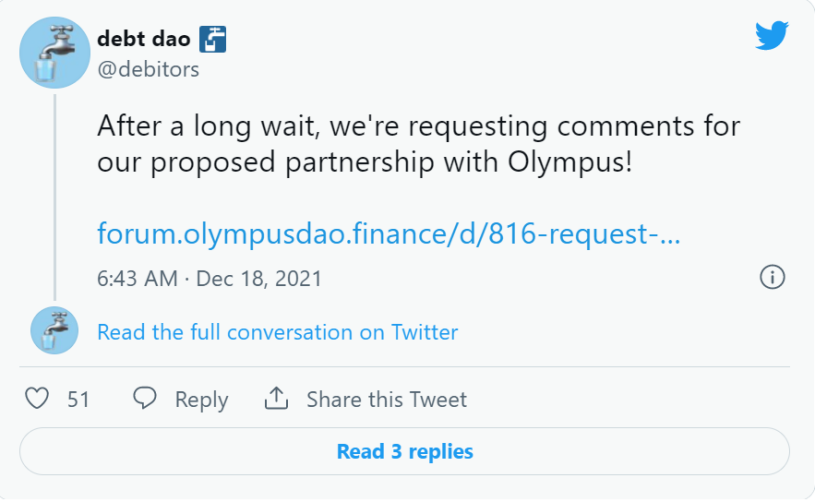Click the small faucet avatar below the thread
Image resolution: width=815 pixels, height=502 pixels.
point(55,331)
